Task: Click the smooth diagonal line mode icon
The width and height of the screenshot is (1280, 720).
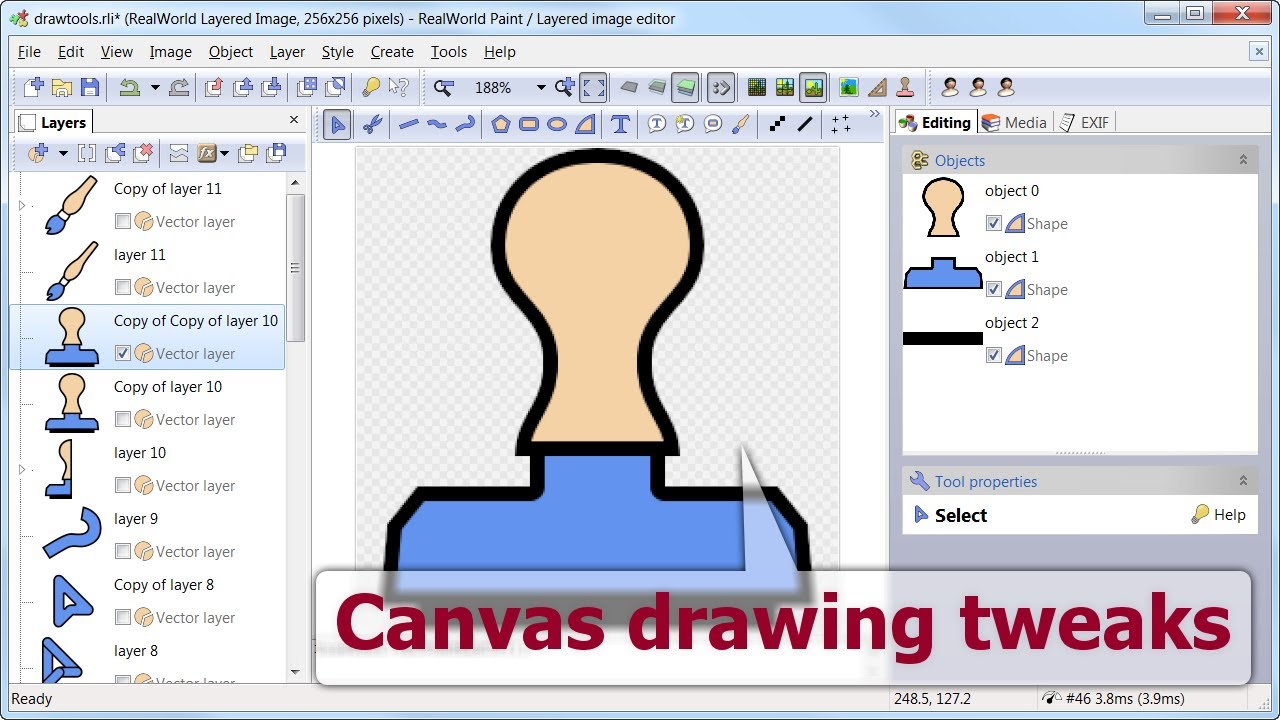Action: point(805,125)
